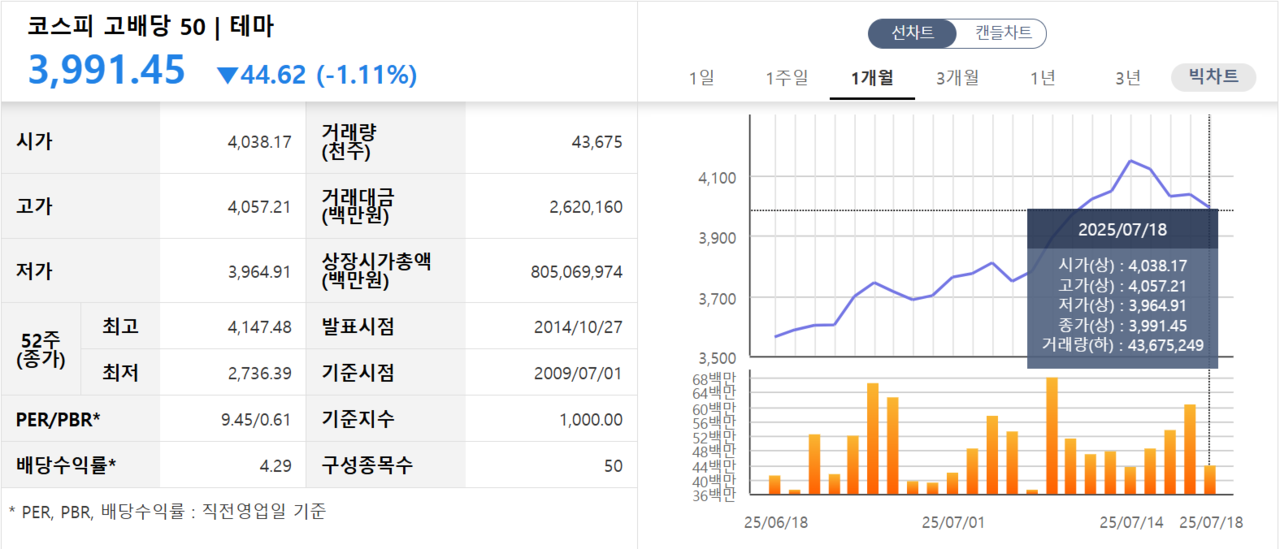Viewport: 1280px width, 549px height.
Task: Select the 1년 chart period tab
Action: coord(1043,78)
